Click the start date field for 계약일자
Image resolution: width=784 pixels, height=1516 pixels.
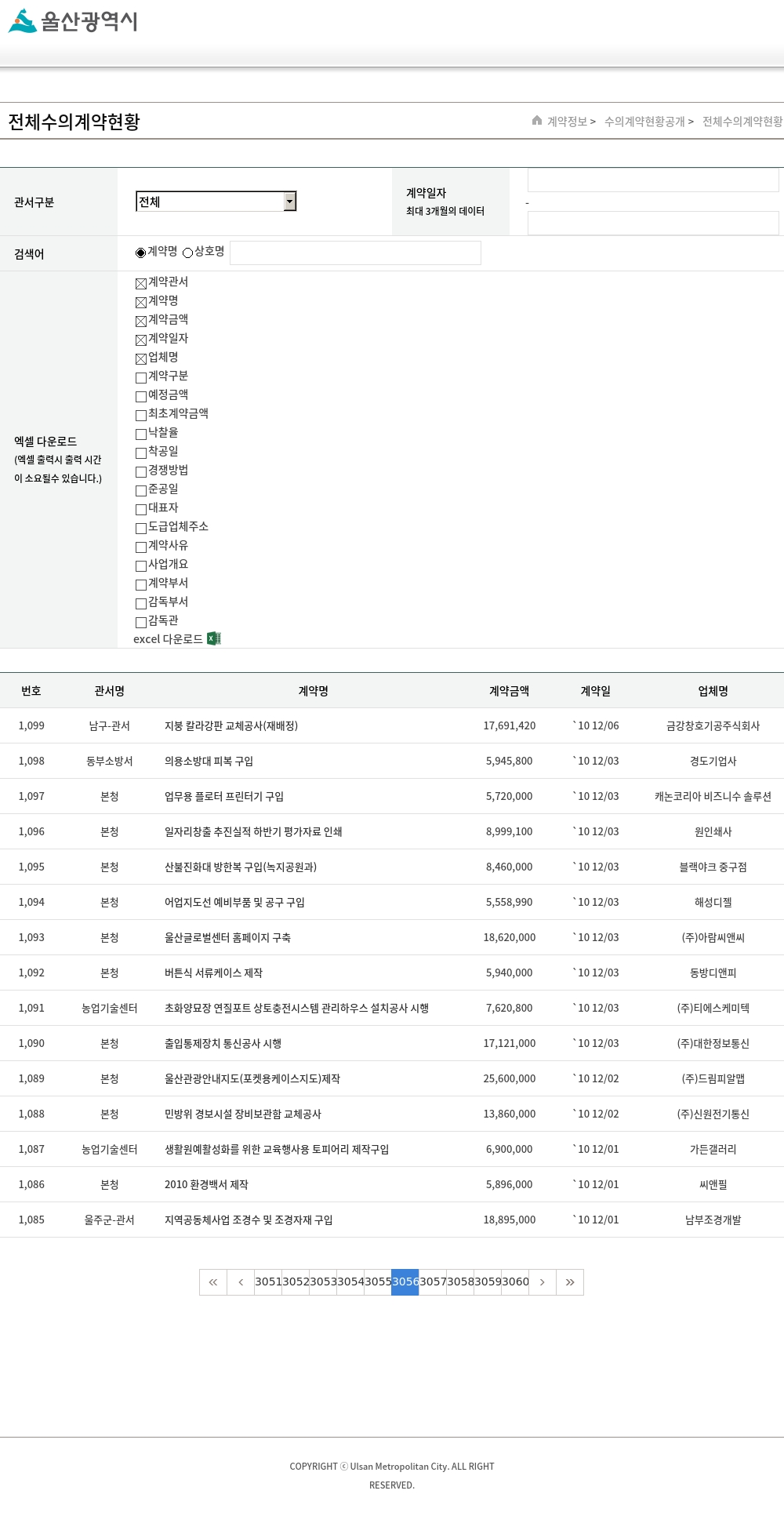coord(652,180)
